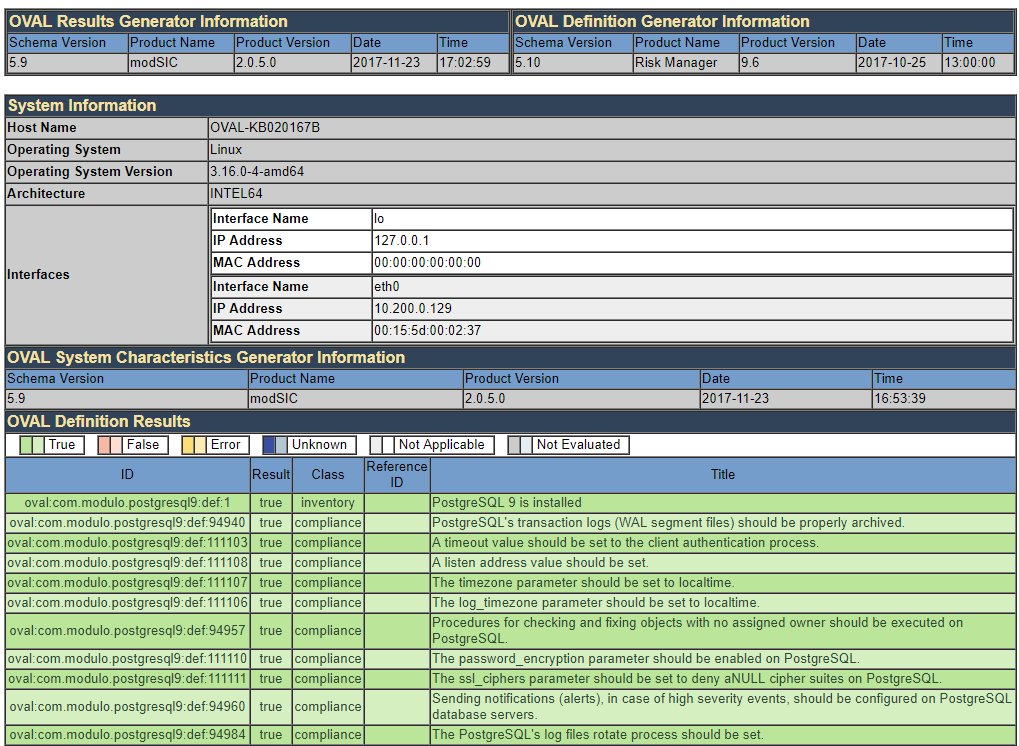Click ID oval:com.modulo.postgresql9:def:111108
This screenshot has width=1019, height=746.
tap(127, 563)
